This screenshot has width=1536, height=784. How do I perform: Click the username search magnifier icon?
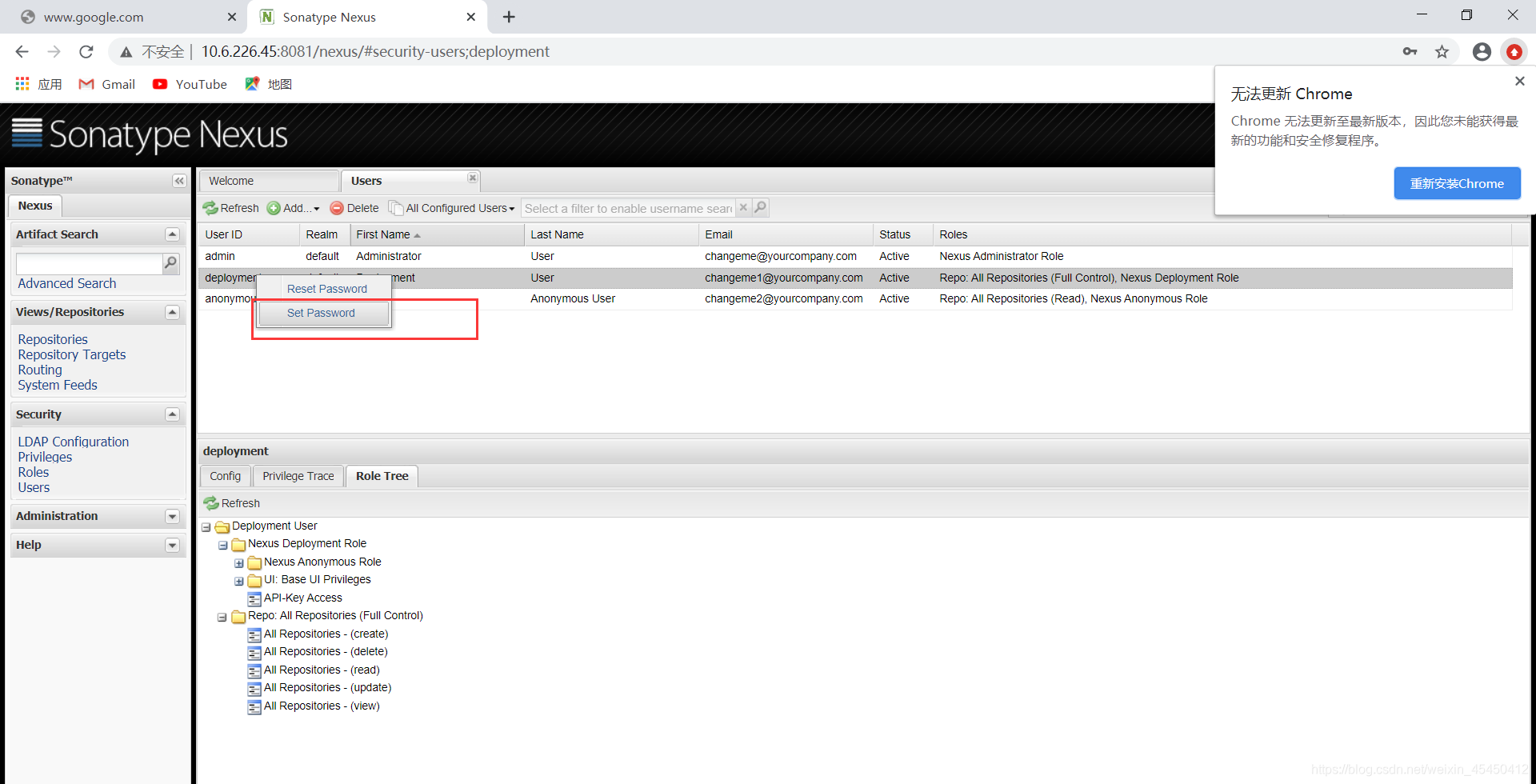tap(760, 207)
